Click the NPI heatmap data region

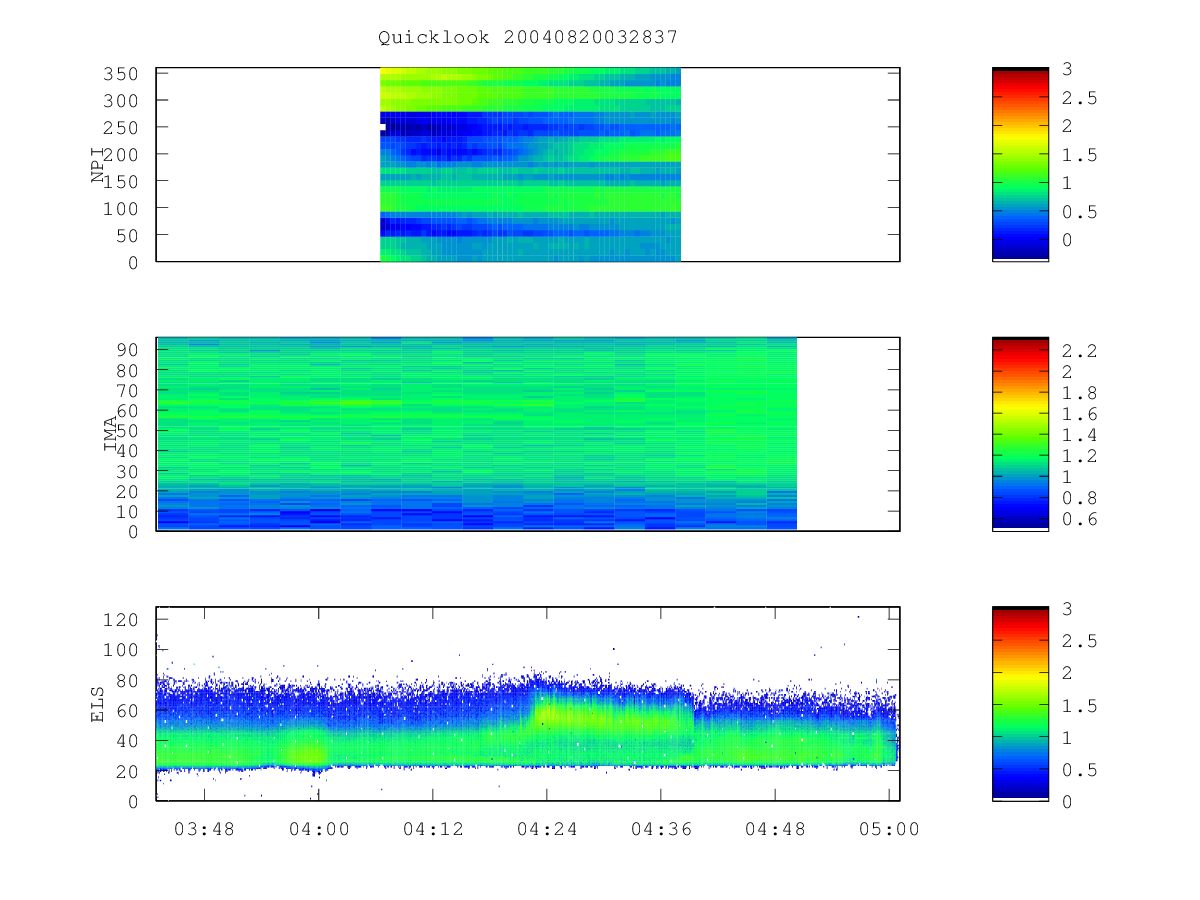point(530,165)
